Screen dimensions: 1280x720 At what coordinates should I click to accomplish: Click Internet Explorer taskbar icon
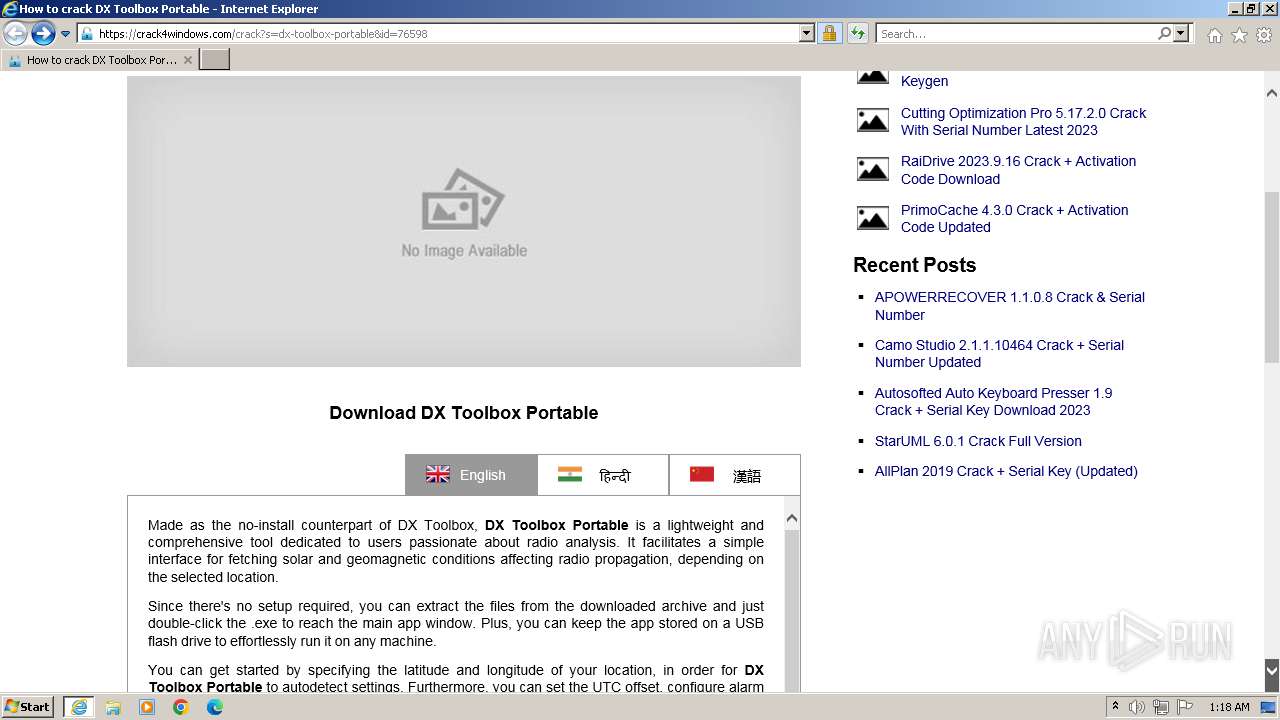[x=79, y=707]
